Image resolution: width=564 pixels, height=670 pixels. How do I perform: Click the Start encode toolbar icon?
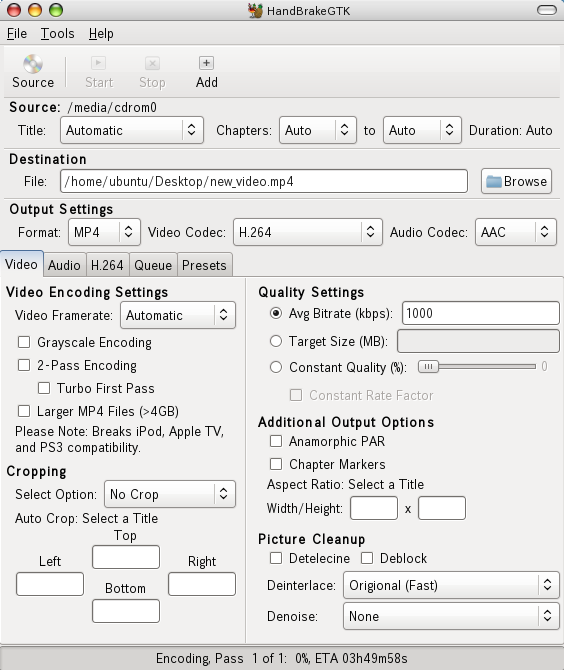[x=99, y=63]
